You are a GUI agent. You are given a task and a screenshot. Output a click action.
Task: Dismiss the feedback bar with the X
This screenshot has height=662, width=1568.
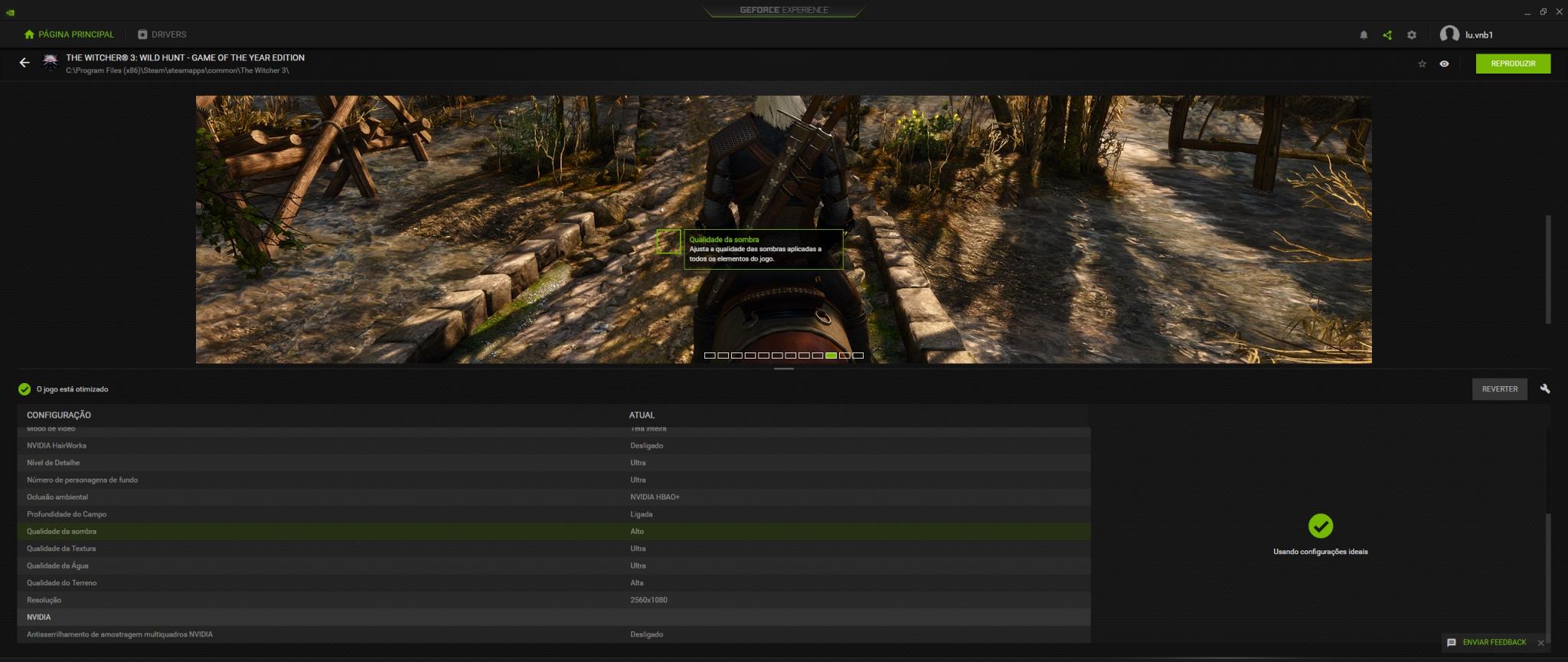(x=1541, y=643)
